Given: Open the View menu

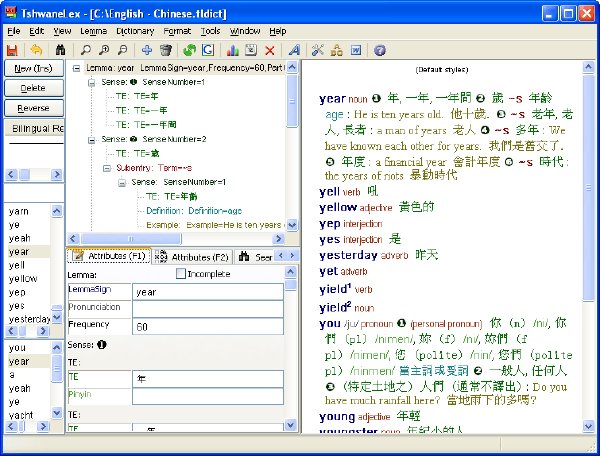Looking at the screenshot, I should tap(62, 31).
